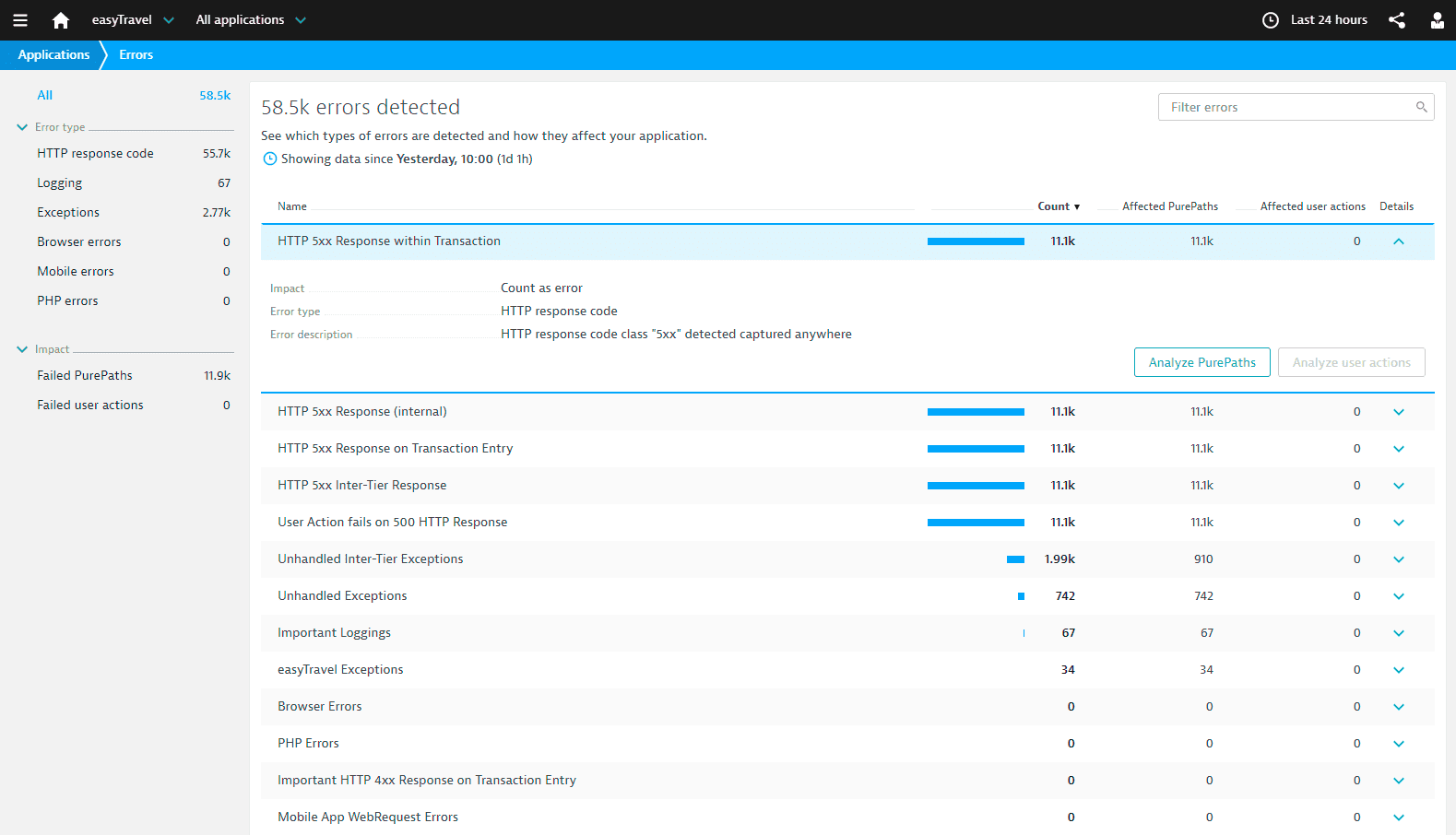Expand details for Browser Errors row
The height and width of the screenshot is (835, 1456).
pyautogui.click(x=1399, y=707)
